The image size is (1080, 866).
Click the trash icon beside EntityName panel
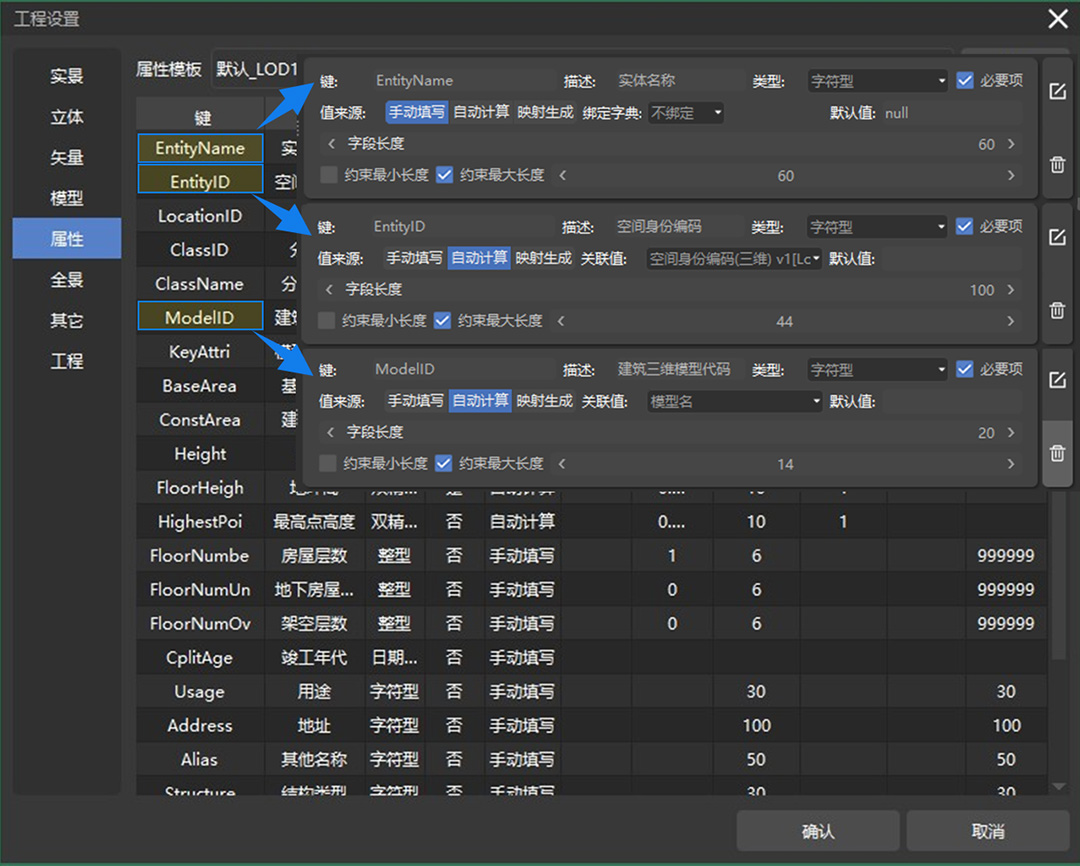coord(1057,165)
